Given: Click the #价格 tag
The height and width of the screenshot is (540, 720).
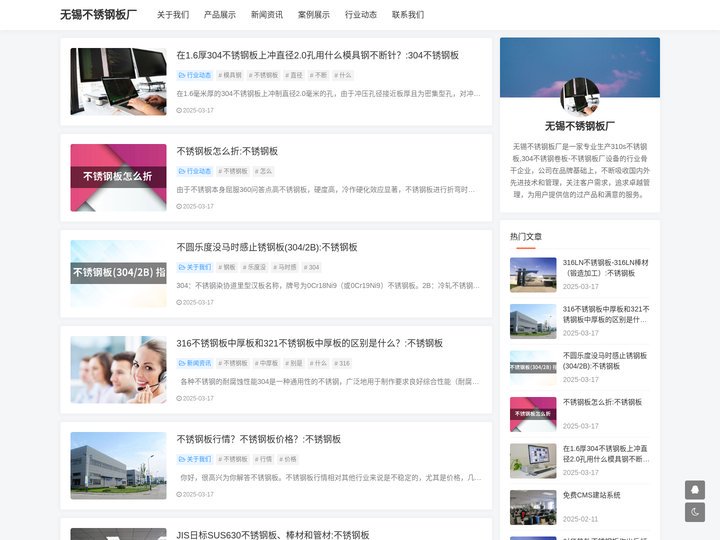Looking at the screenshot, I should click(288, 459).
